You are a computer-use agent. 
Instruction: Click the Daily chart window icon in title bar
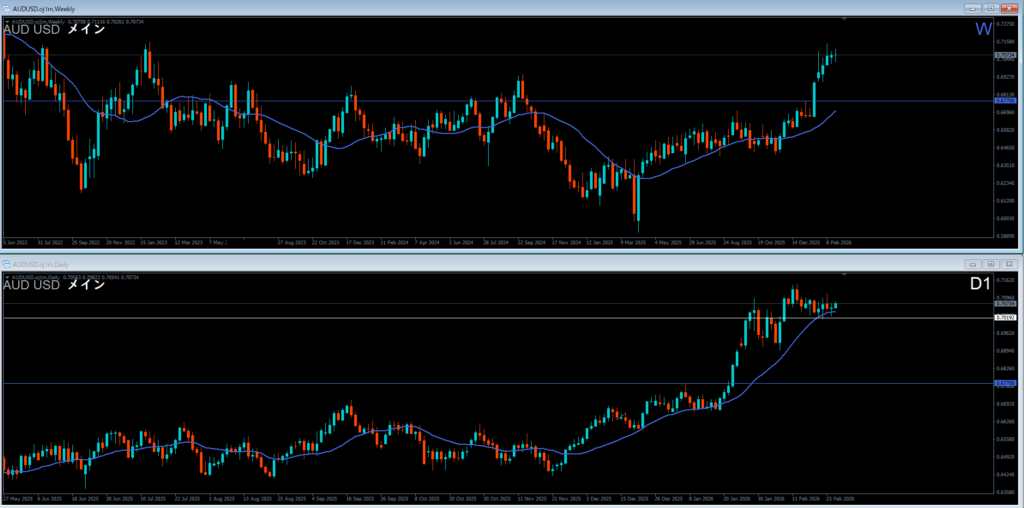point(7,263)
